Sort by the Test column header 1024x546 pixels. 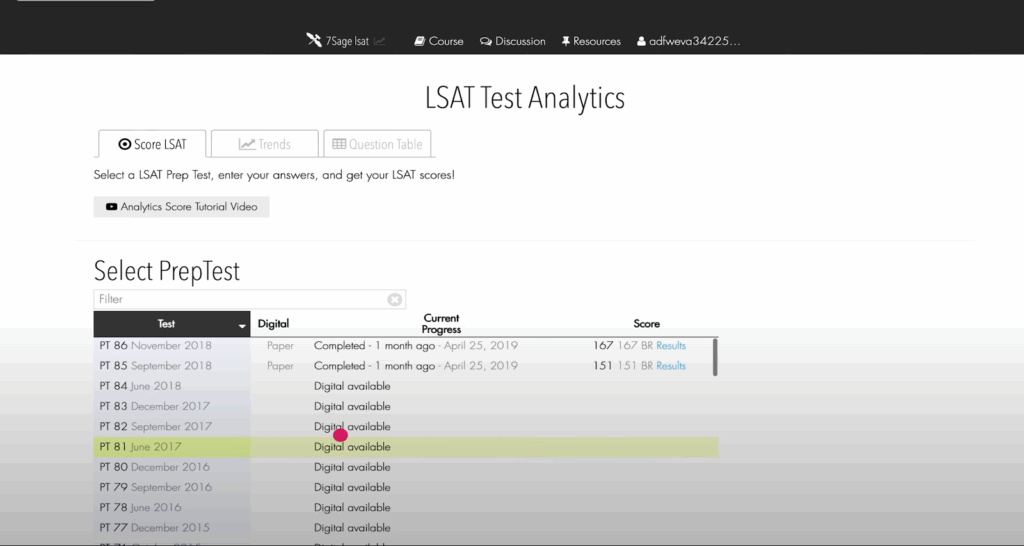click(x=172, y=324)
